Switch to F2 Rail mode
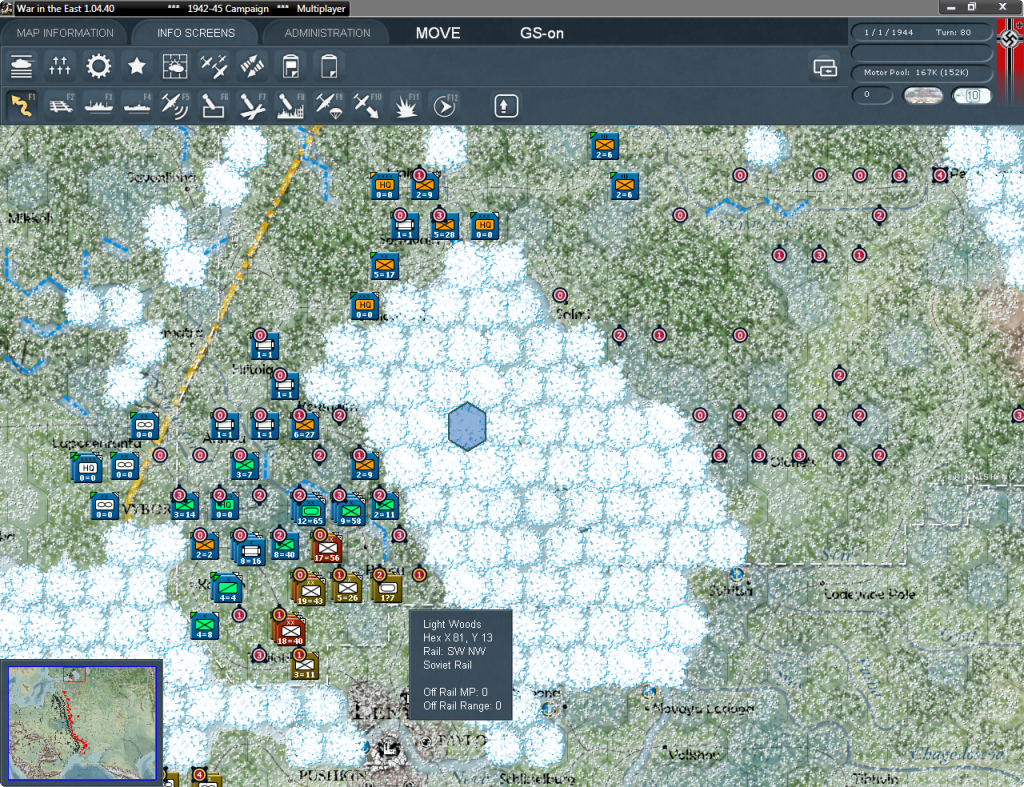The width and height of the screenshot is (1024, 787). tap(61, 106)
